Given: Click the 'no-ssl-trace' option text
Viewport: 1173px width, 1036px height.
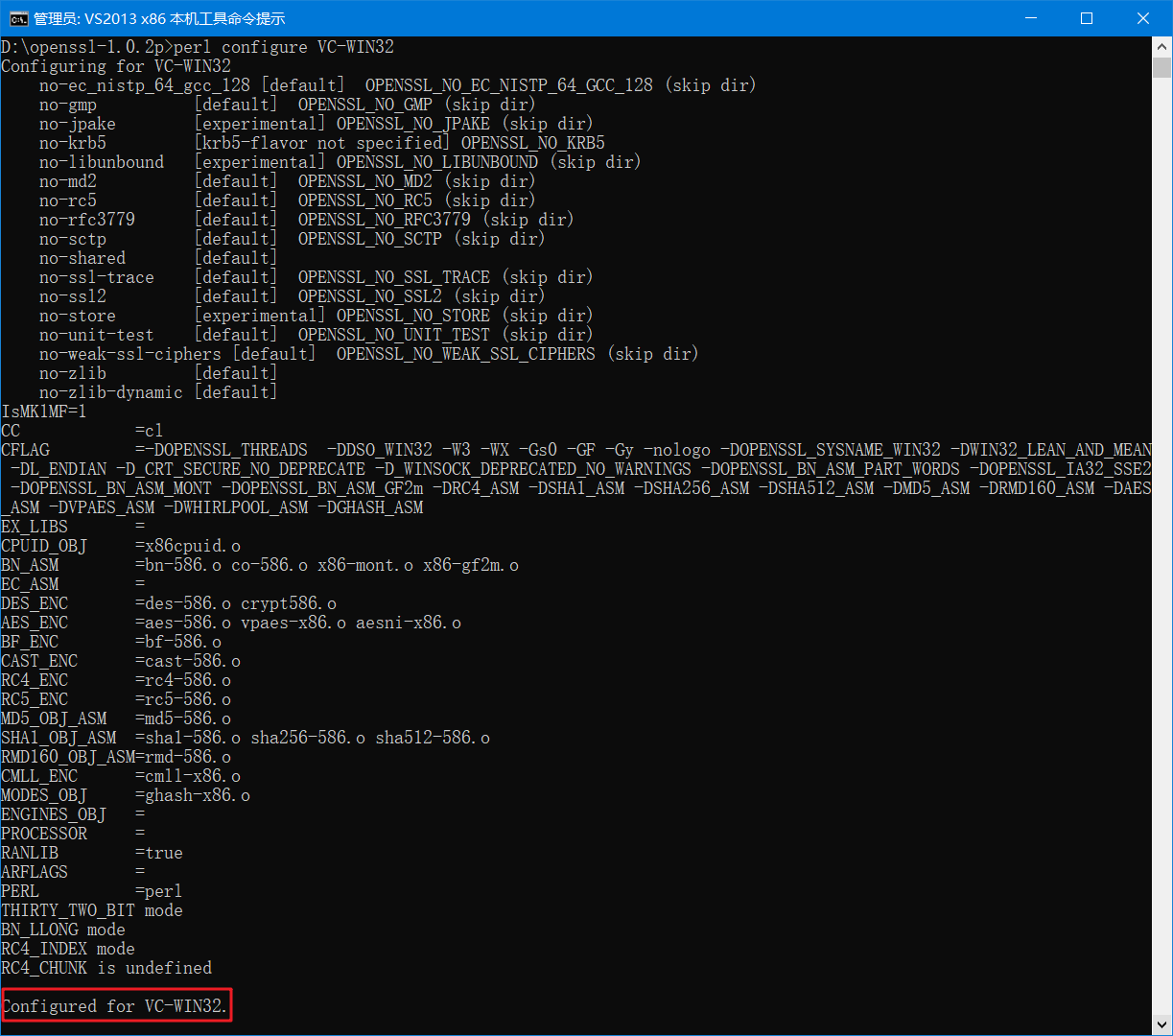Looking at the screenshot, I should (97, 277).
